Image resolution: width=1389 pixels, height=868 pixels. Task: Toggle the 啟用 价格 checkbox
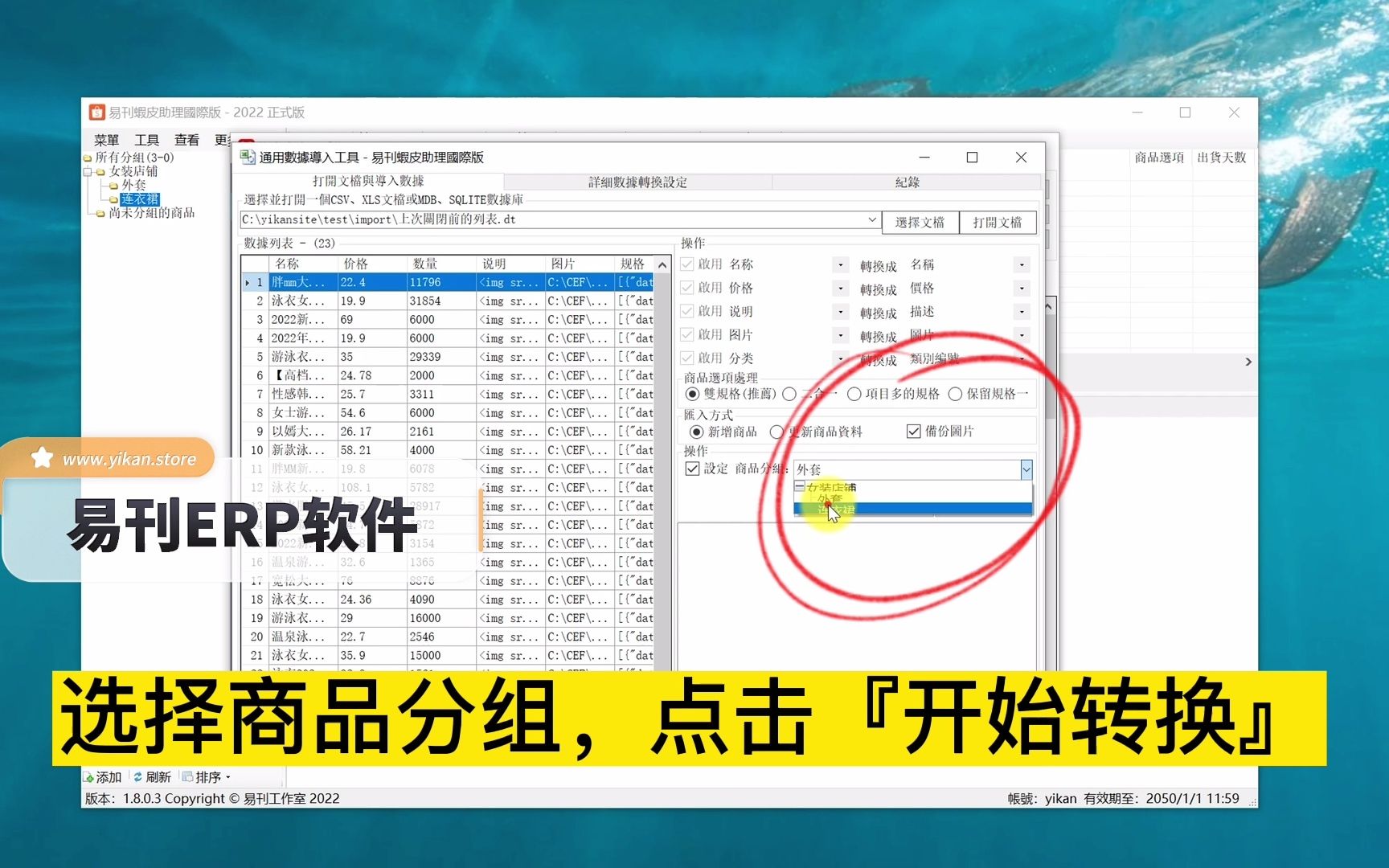click(x=687, y=288)
